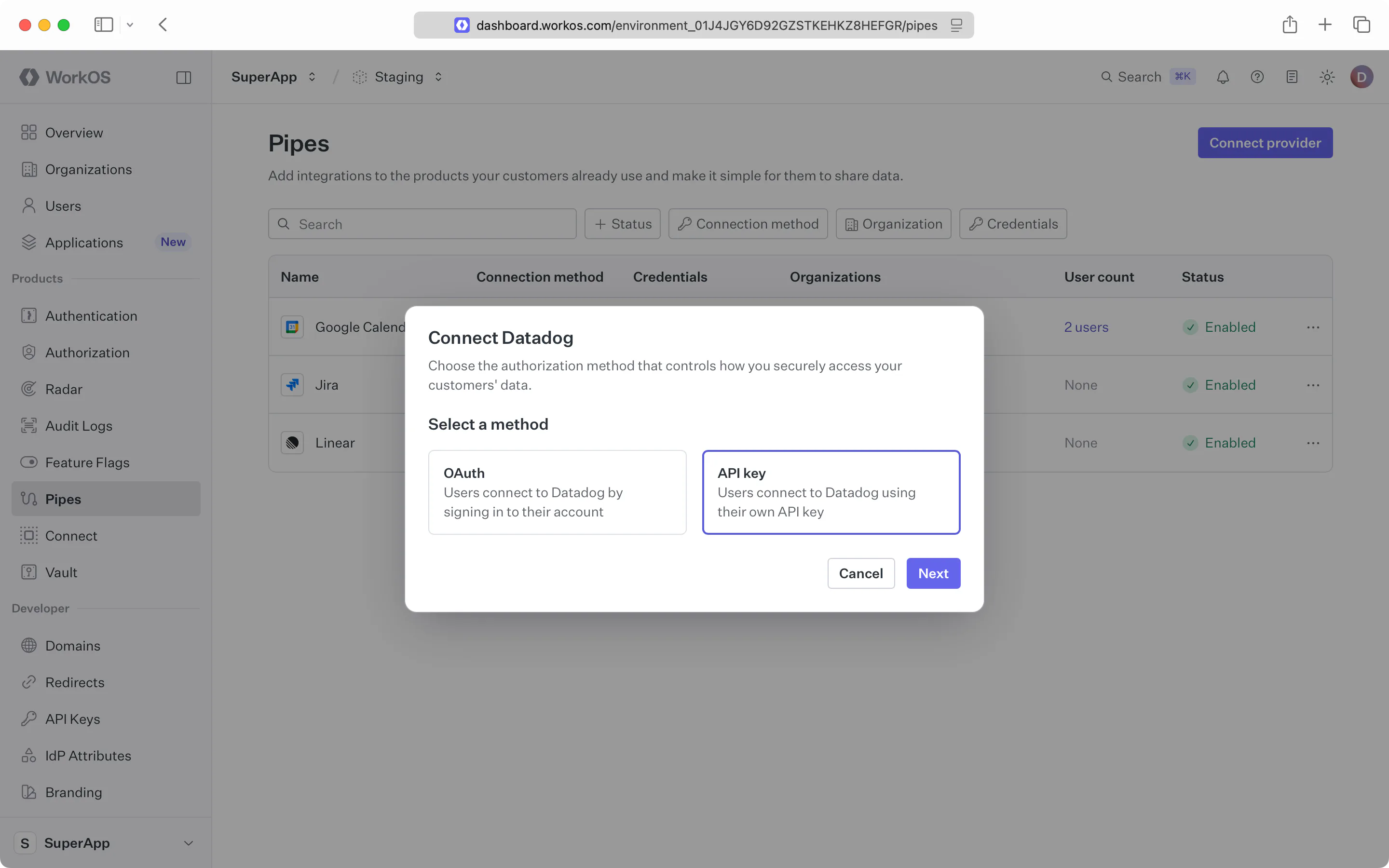Open Redirects in sidebar

point(106,682)
